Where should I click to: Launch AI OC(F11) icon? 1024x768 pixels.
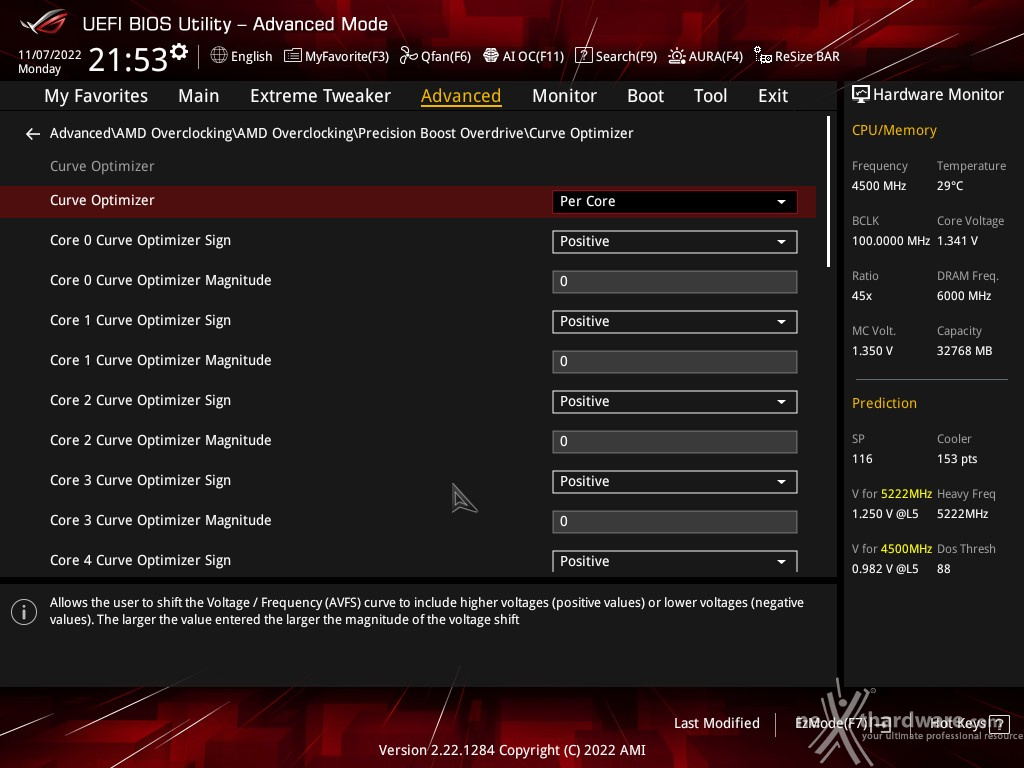pos(490,56)
